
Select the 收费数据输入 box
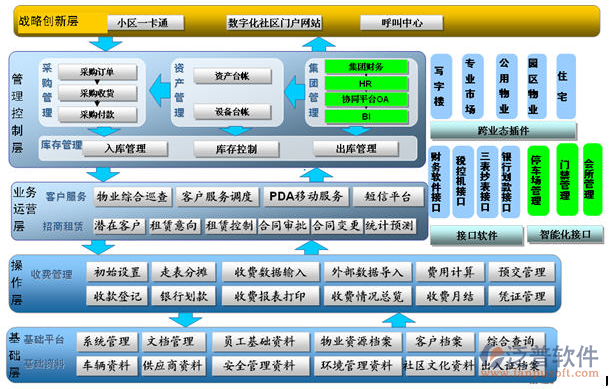(x=270, y=272)
